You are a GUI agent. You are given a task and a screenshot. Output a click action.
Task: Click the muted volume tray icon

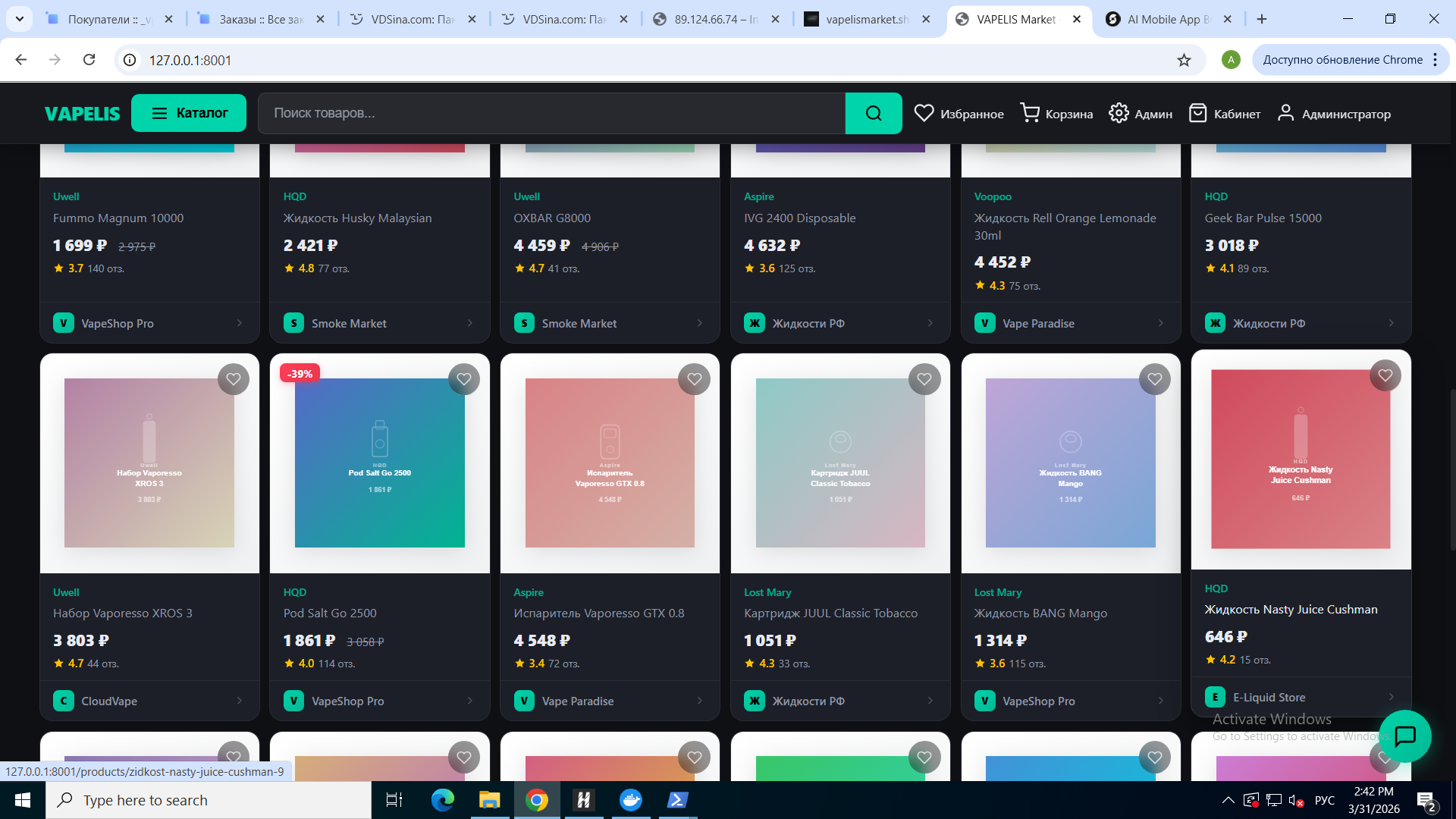click(1296, 801)
